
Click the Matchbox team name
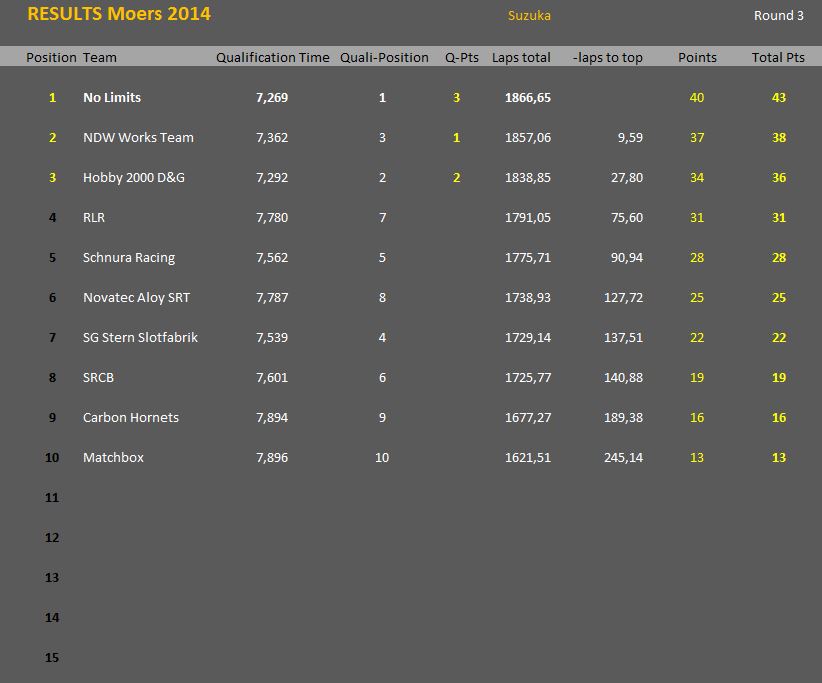(113, 458)
